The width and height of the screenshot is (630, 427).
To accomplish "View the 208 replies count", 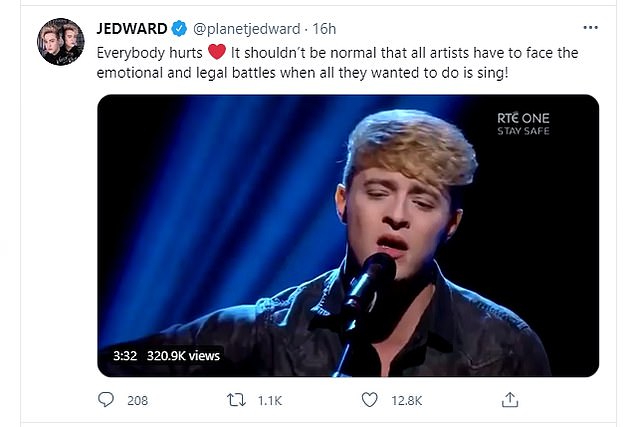I will pyautogui.click(x=137, y=400).
